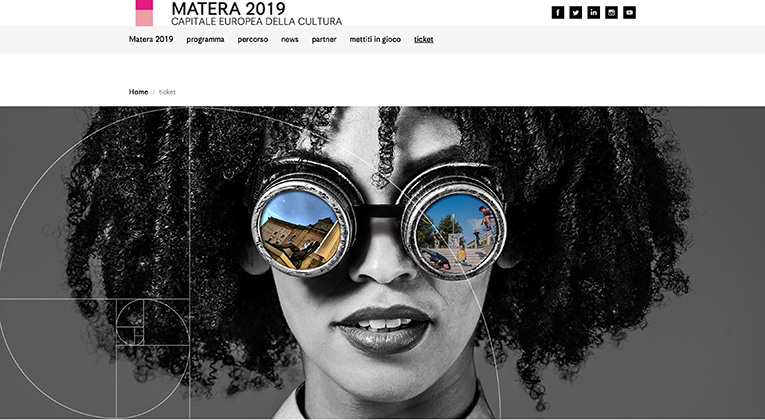765x420 pixels.
Task: Open the Instagram social icon
Action: click(611, 13)
